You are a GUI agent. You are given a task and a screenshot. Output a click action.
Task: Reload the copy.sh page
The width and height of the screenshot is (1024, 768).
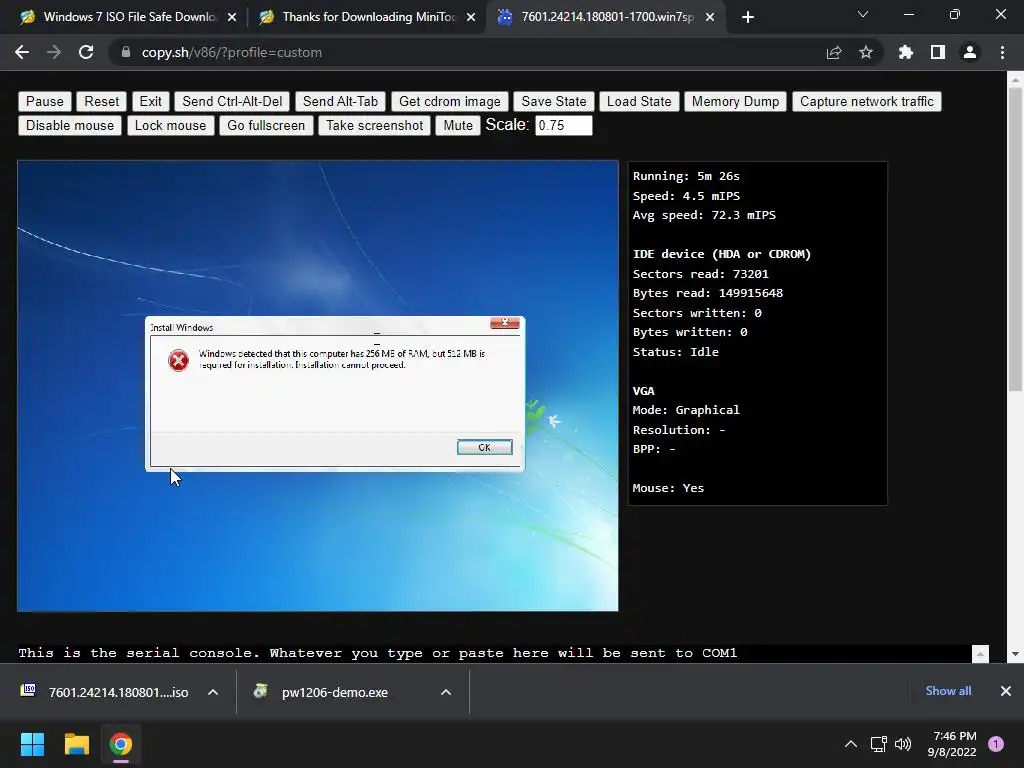pyautogui.click(x=86, y=52)
